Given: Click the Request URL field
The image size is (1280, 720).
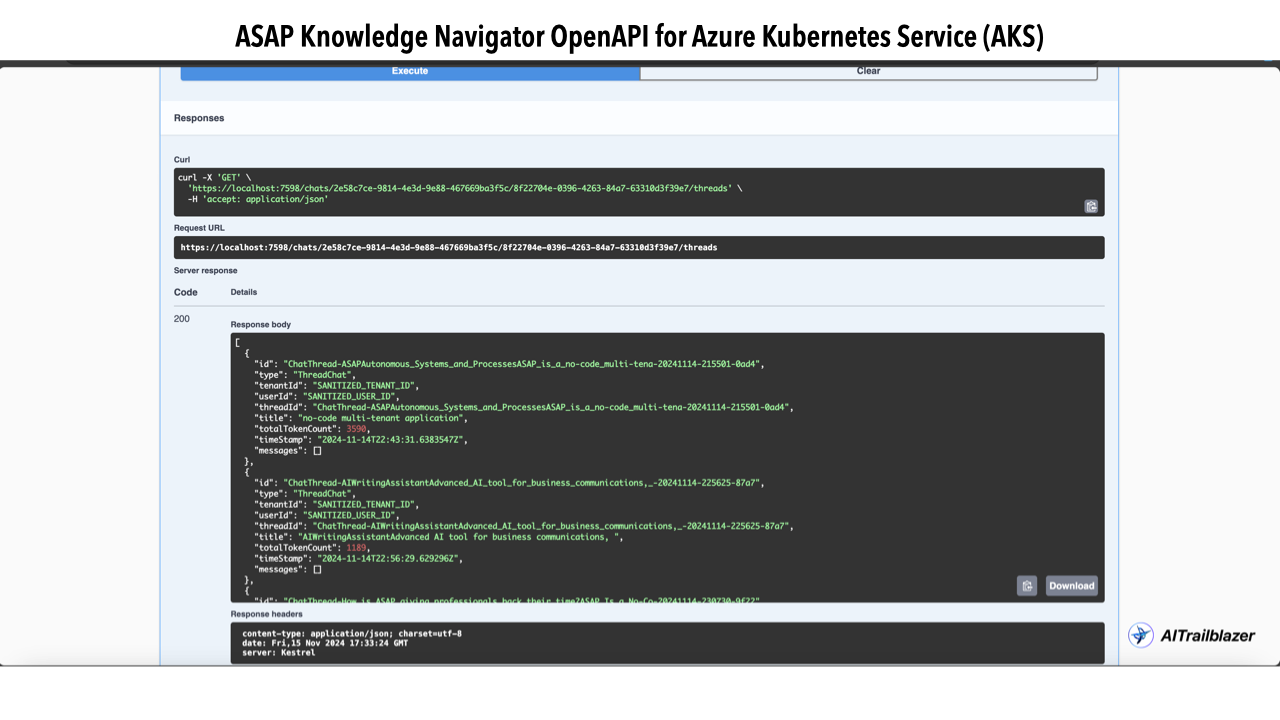Looking at the screenshot, I should point(640,247).
